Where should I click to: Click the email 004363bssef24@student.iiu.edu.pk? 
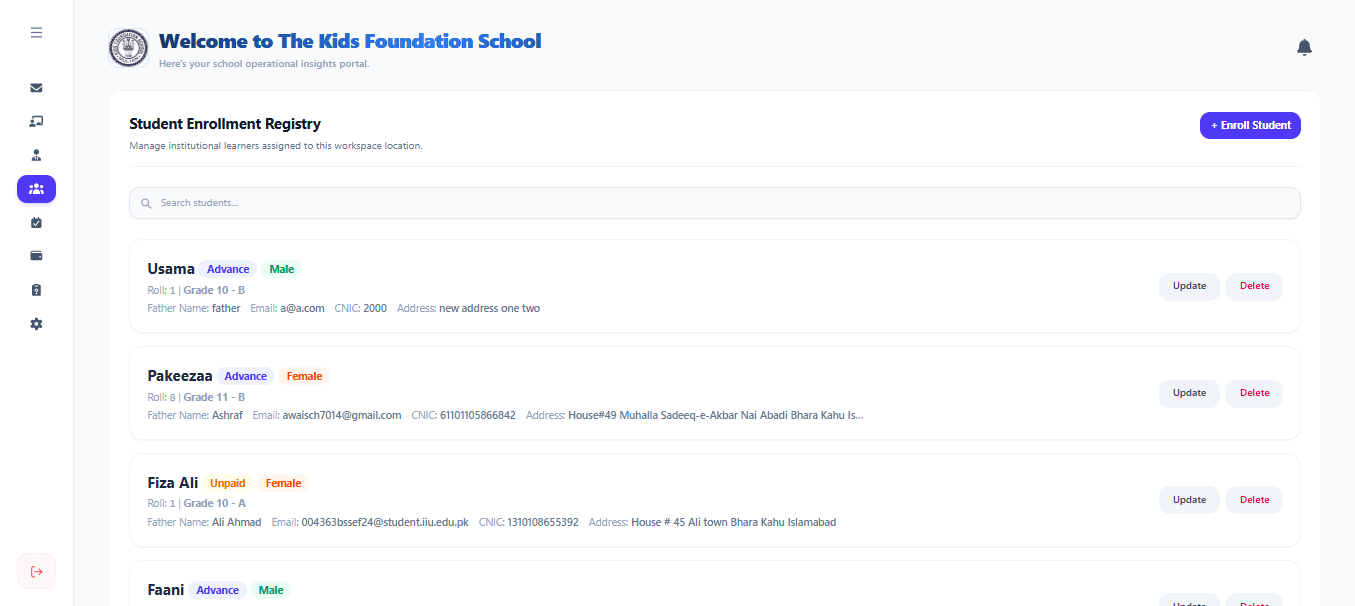385,522
